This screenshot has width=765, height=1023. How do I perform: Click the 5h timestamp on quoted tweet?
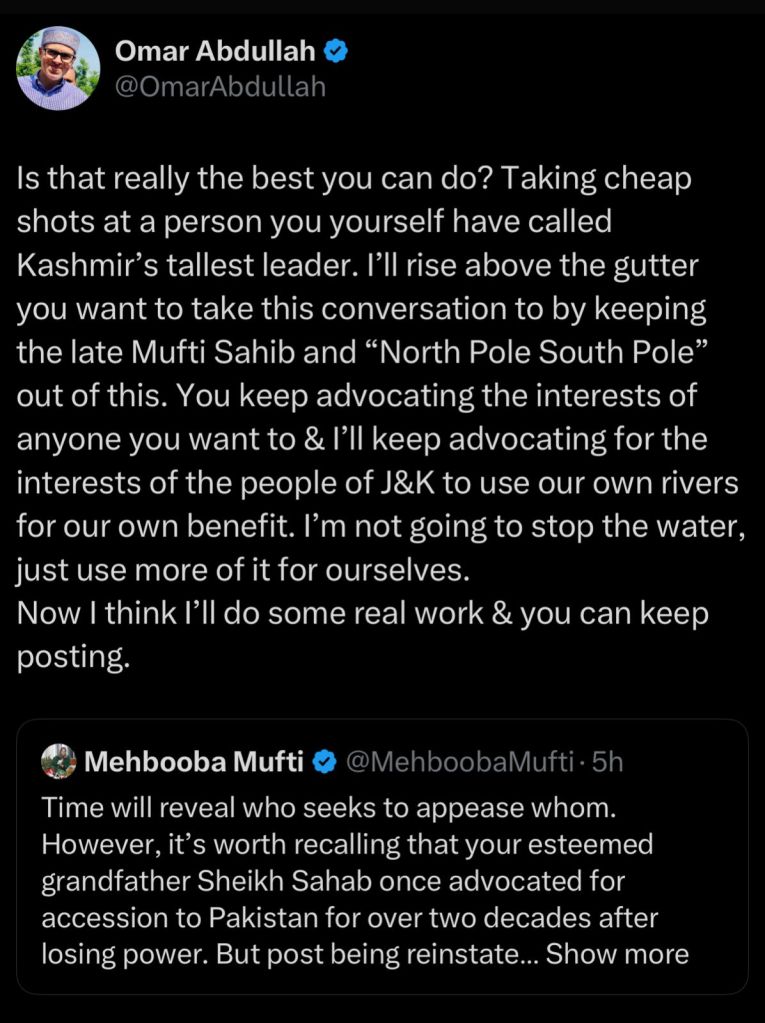point(607,762)
